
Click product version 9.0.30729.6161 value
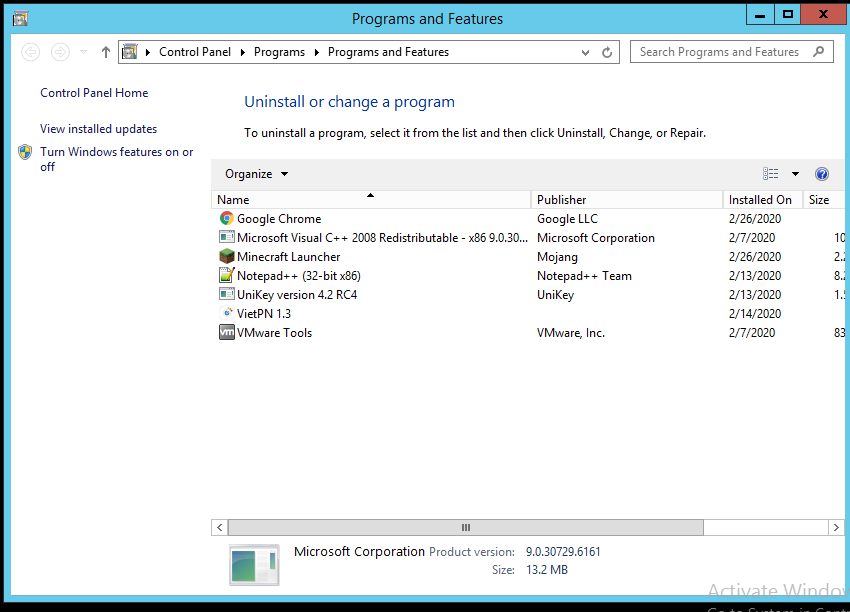(563, 552)
